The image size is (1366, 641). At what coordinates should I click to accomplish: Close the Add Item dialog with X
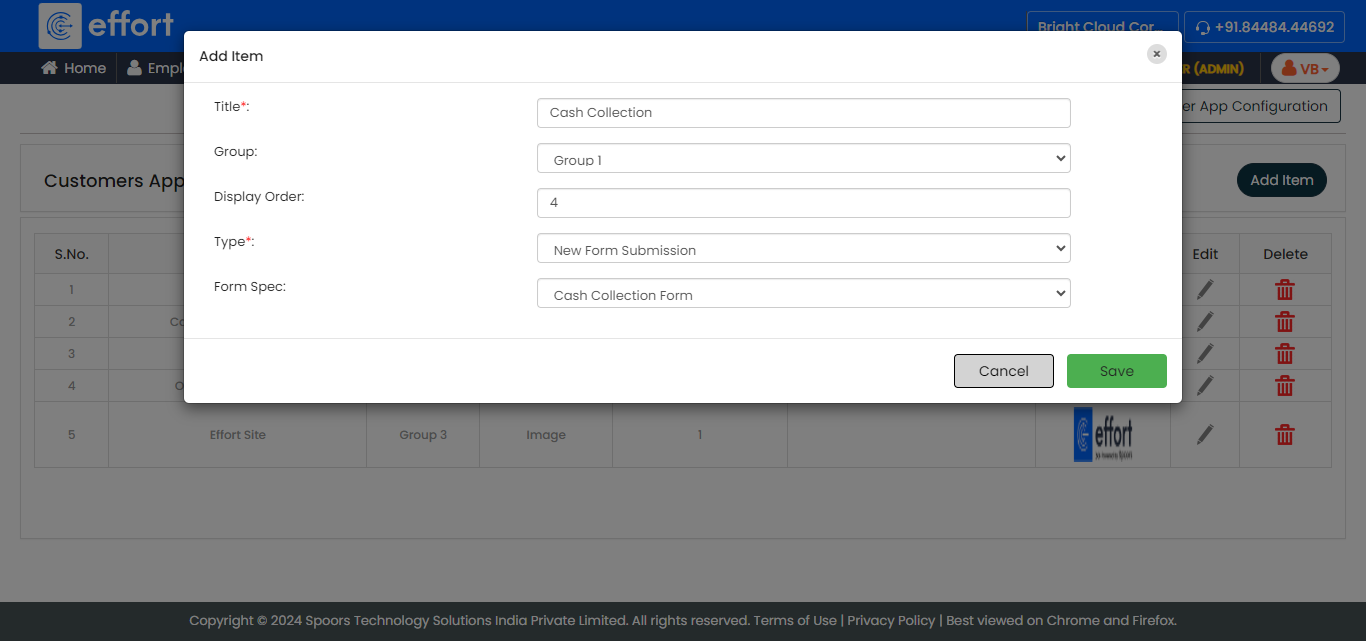click(x=1156, y=54)
